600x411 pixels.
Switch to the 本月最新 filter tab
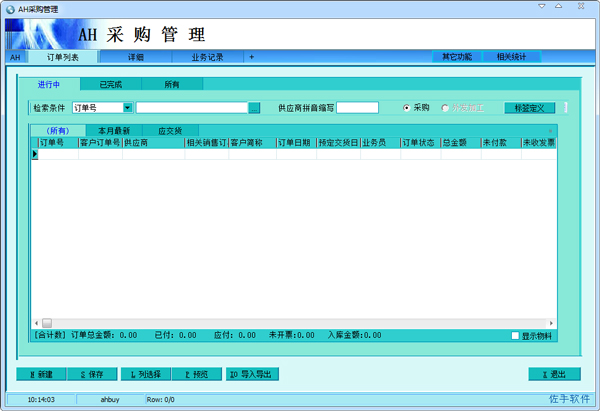114,130
